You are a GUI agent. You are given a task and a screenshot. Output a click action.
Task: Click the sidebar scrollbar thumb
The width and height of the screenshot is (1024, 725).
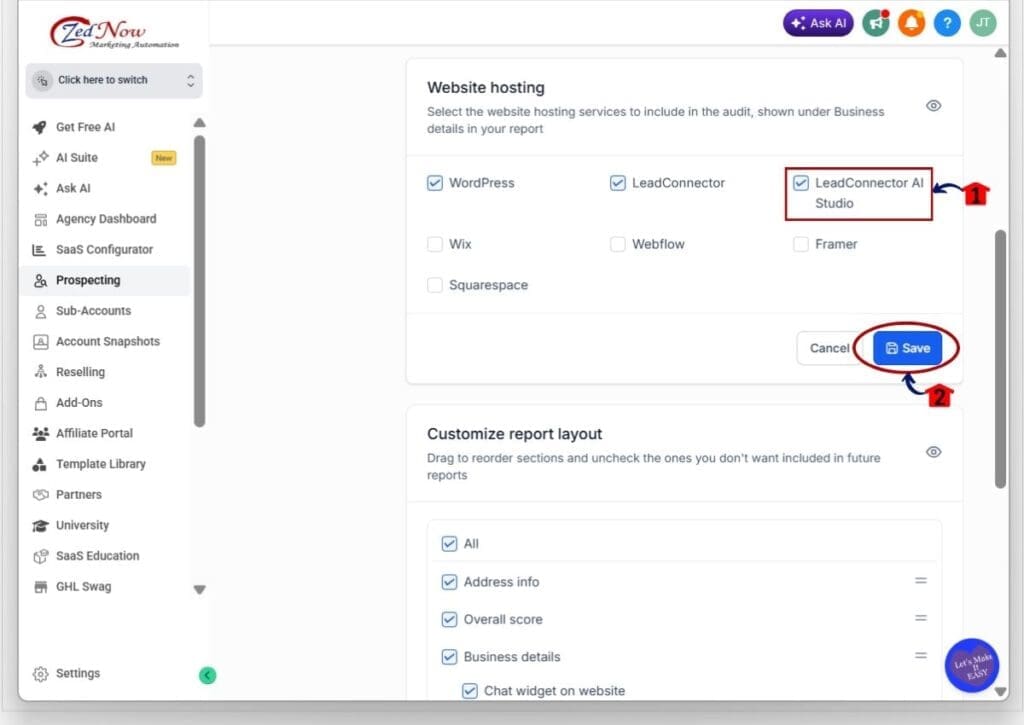click(x=200, y=281)
